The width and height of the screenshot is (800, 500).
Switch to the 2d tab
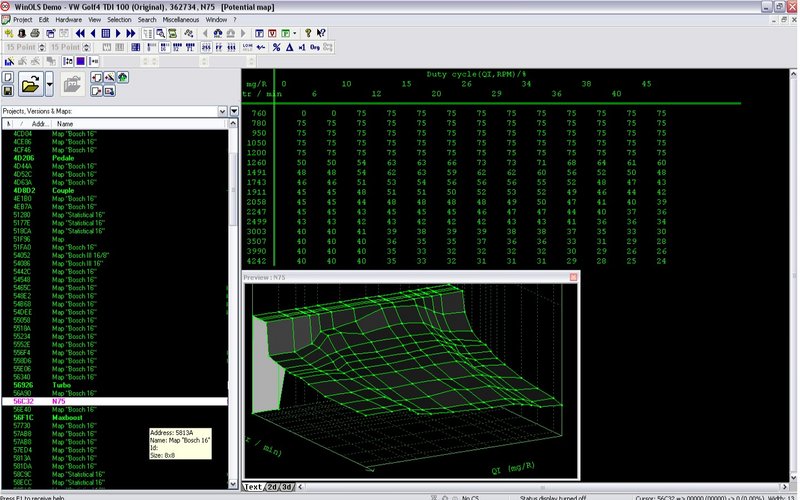click(272, 487)
